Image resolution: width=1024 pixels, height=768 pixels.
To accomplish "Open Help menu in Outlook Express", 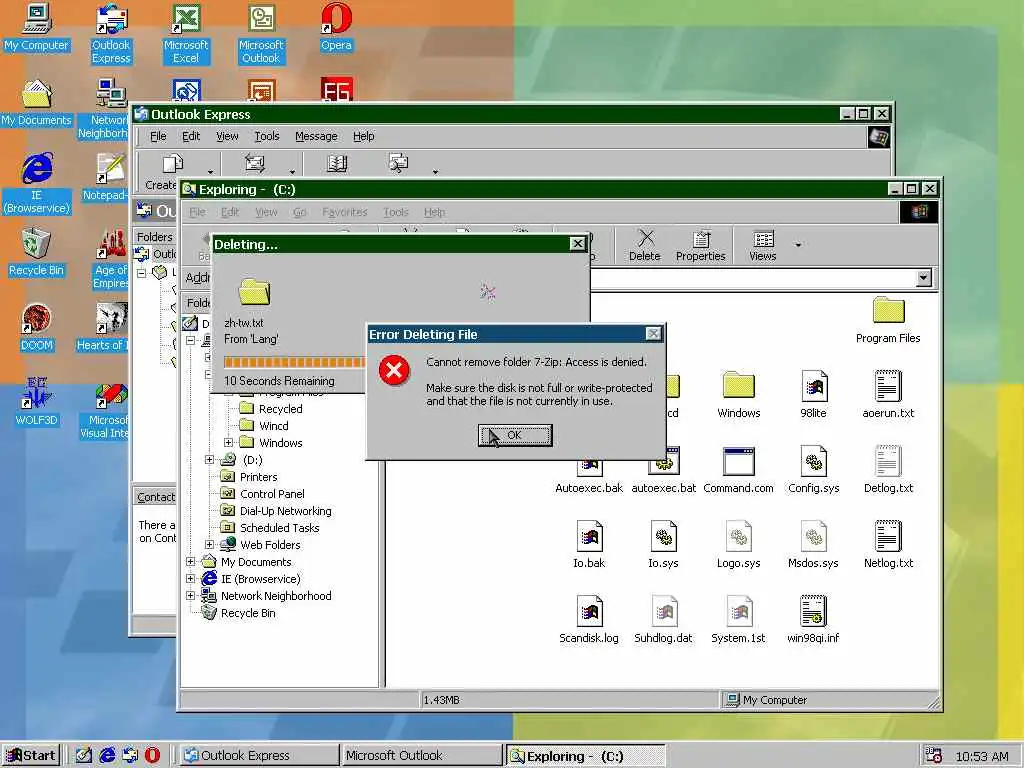I will click(364, 136).
